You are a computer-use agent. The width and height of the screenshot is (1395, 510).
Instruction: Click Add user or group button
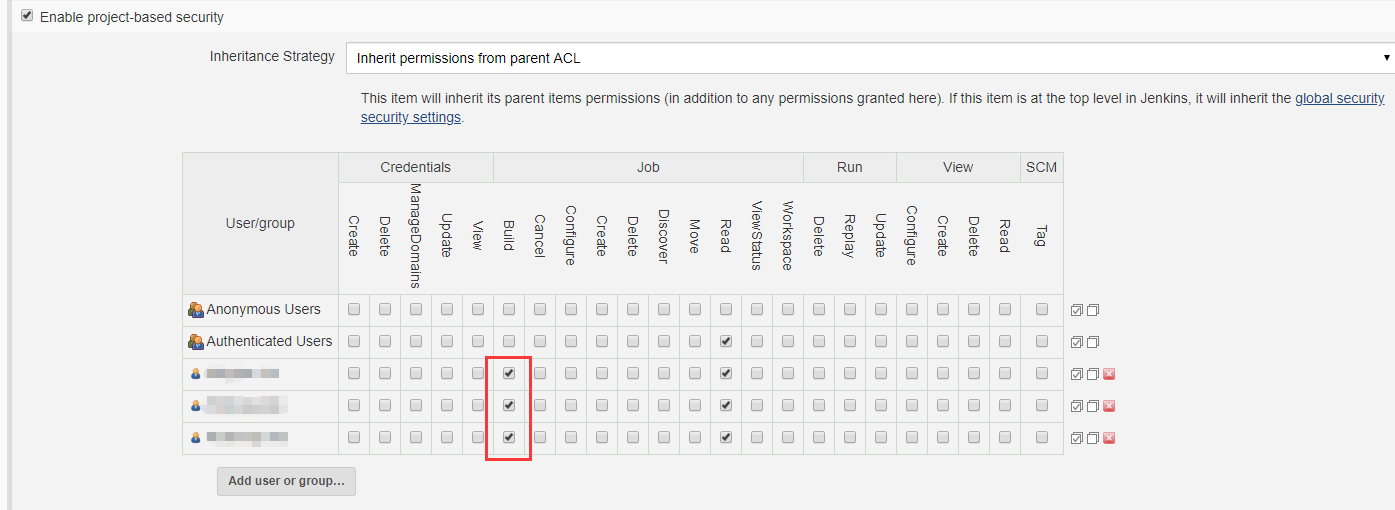[286, 481]
